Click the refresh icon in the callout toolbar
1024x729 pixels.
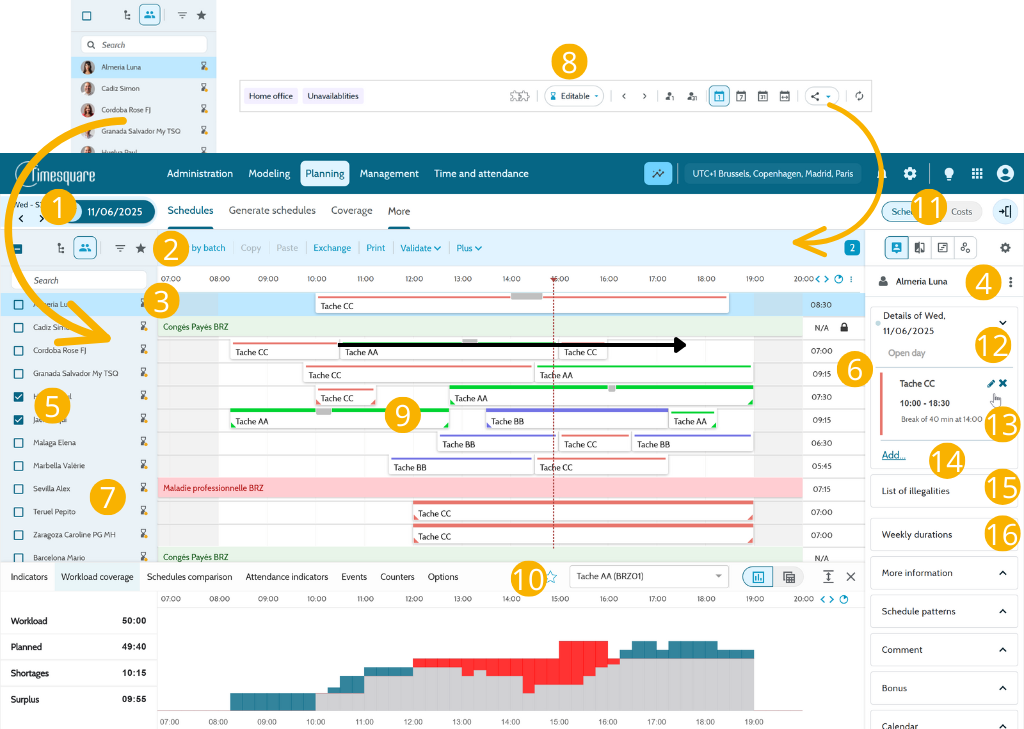(x=859, y=96)
